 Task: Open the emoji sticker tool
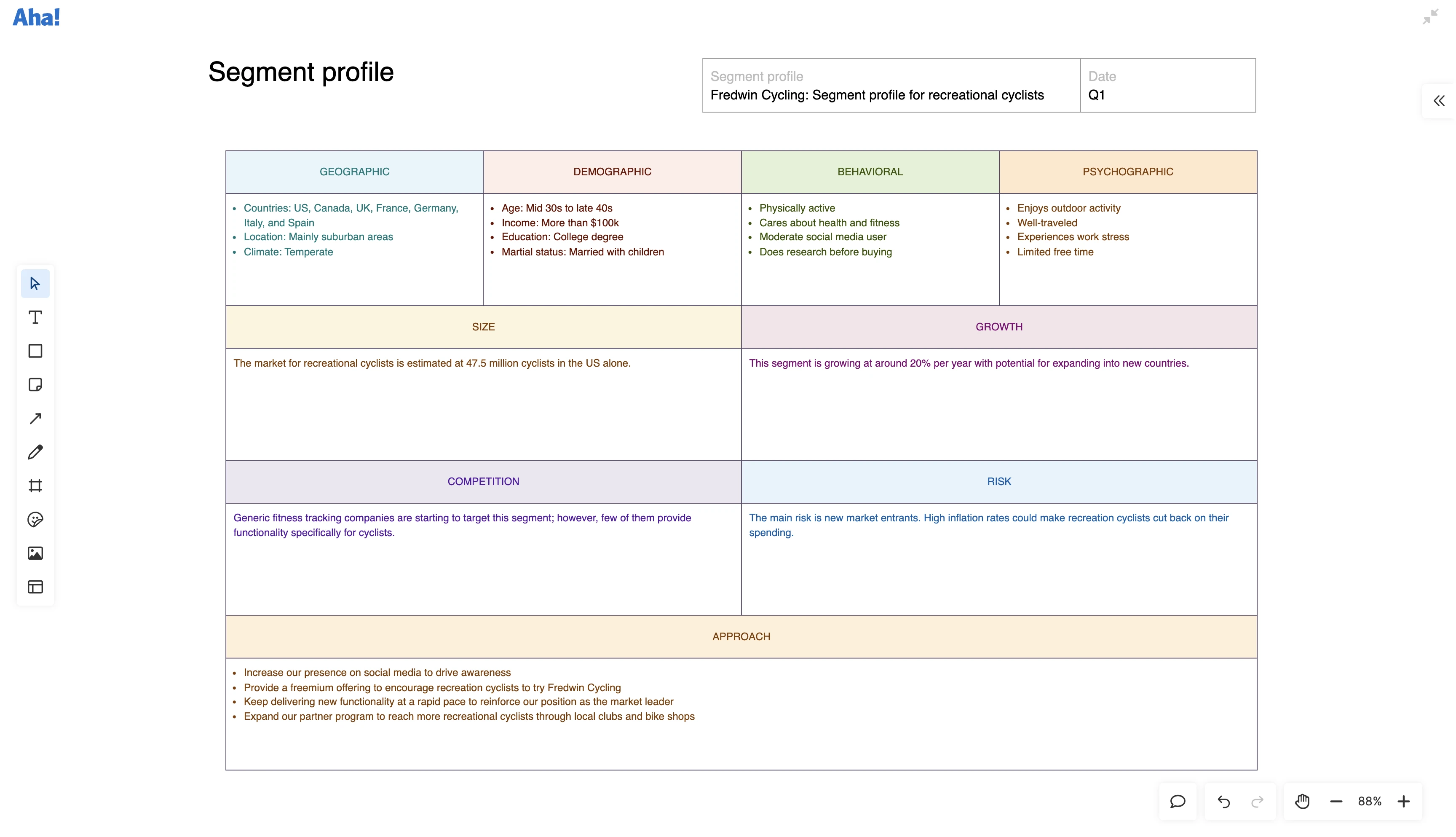(35, 520)
